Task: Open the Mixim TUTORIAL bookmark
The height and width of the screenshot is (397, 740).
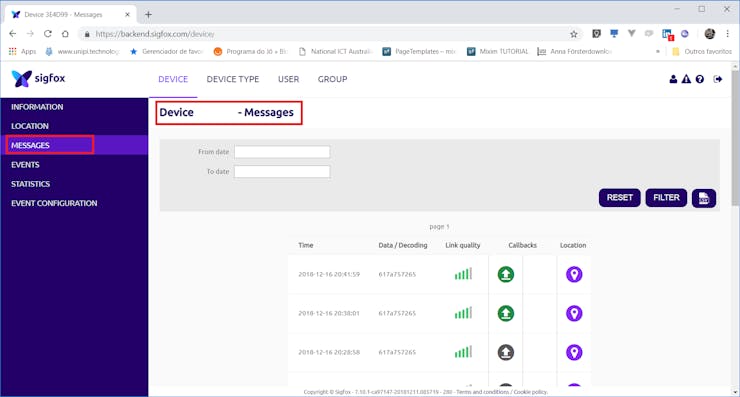Action: (x=498, y=51)
